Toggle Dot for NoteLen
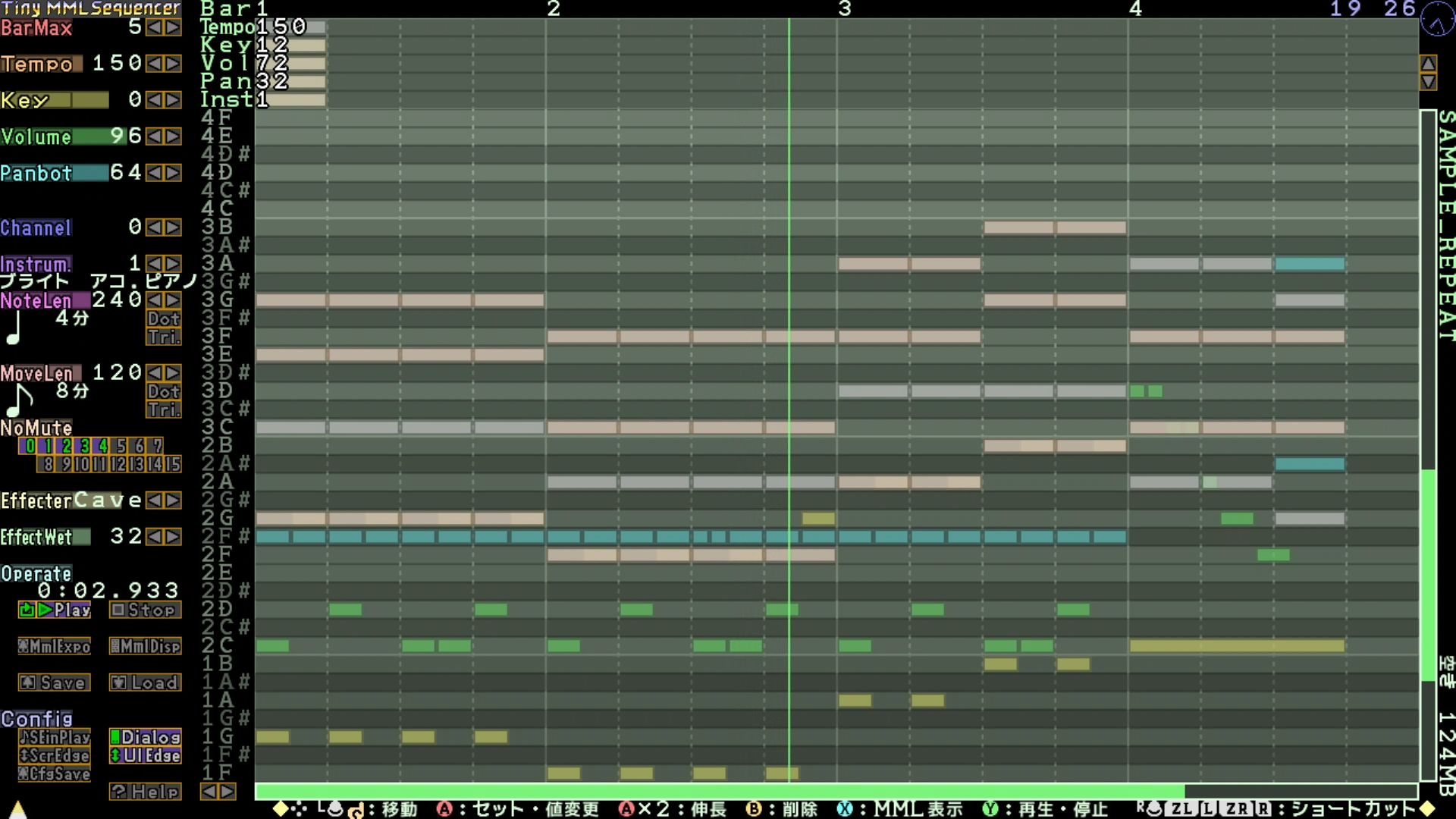This screenshot has height=819, width=1456. click(164, 318)
